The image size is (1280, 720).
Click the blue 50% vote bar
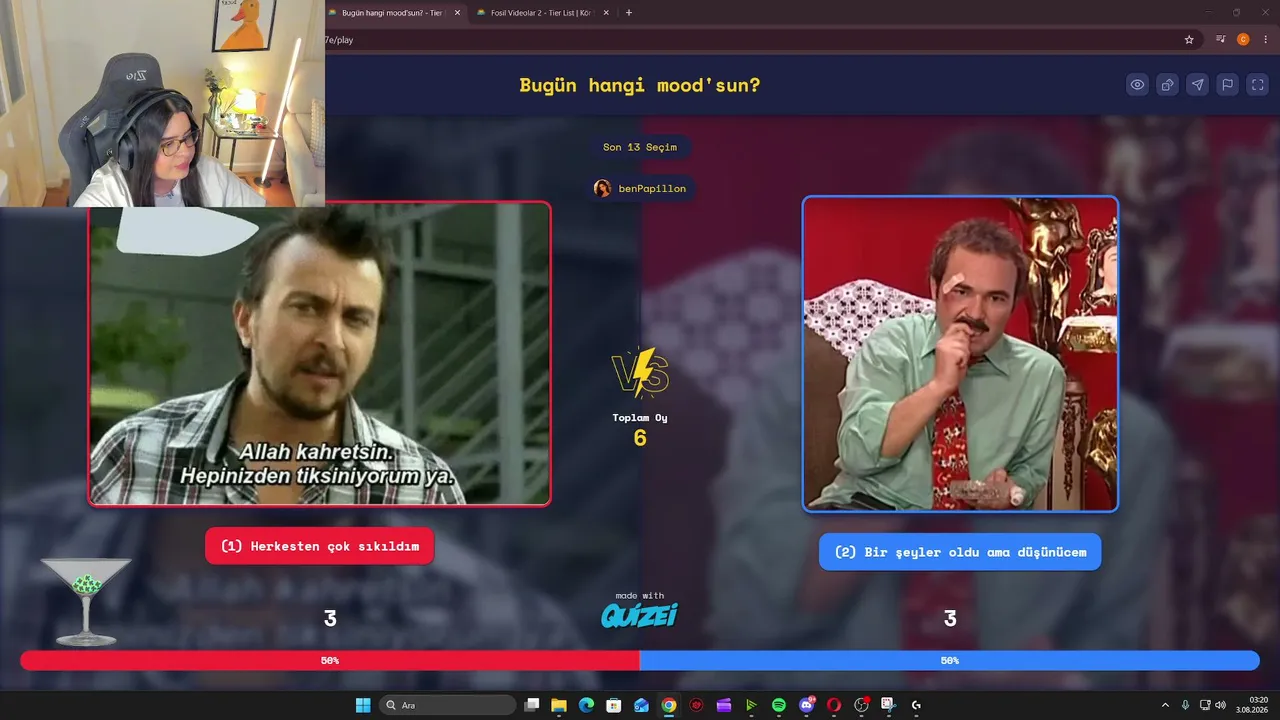pos(950,660)
